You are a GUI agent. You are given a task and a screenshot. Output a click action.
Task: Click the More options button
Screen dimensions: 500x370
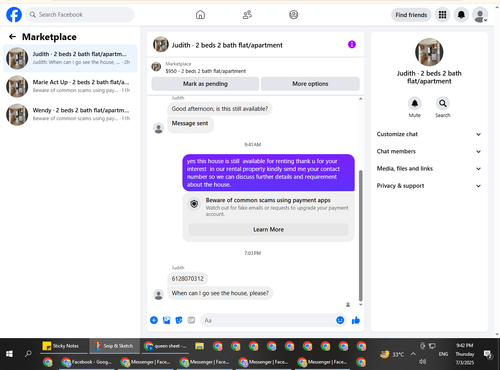[x=310, y=84]
